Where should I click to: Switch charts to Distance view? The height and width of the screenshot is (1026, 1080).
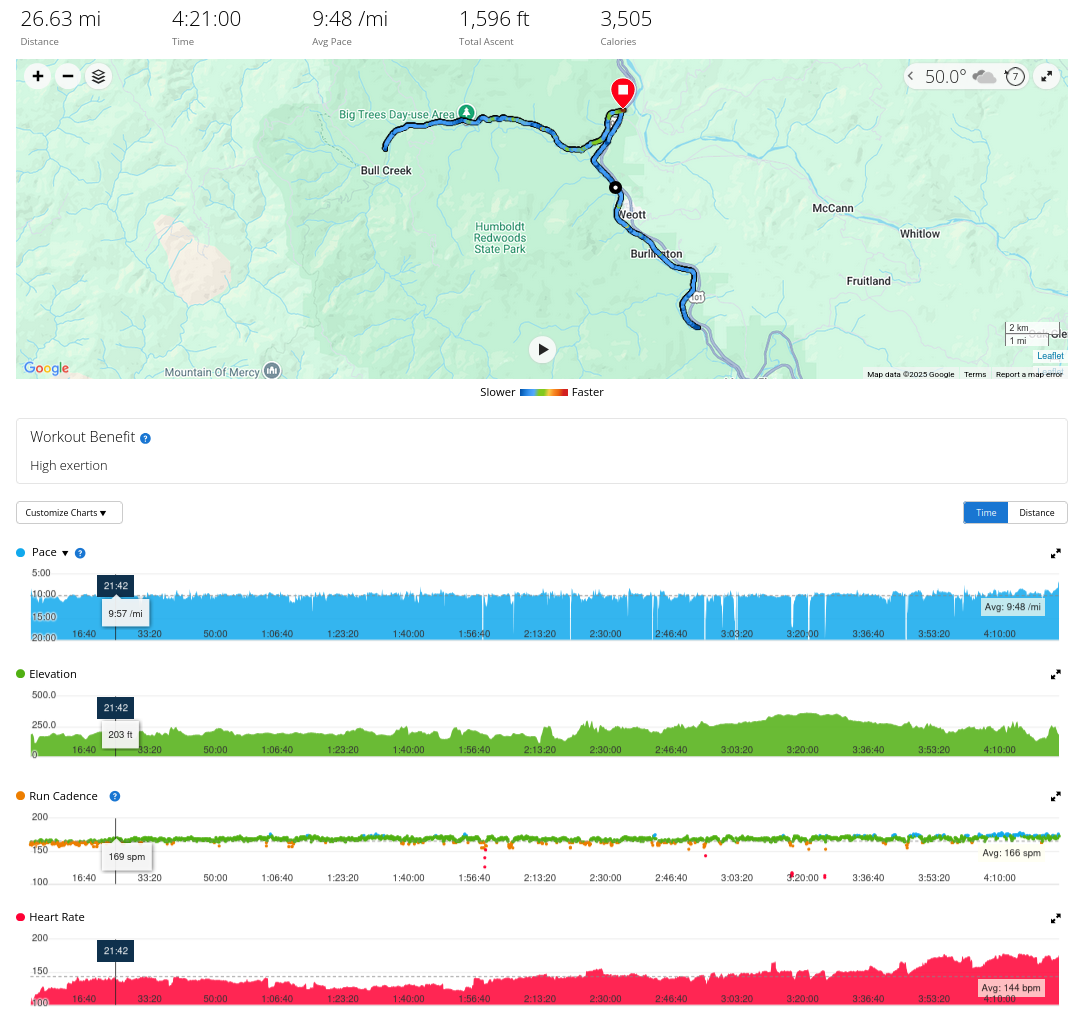click(1037, 513)
